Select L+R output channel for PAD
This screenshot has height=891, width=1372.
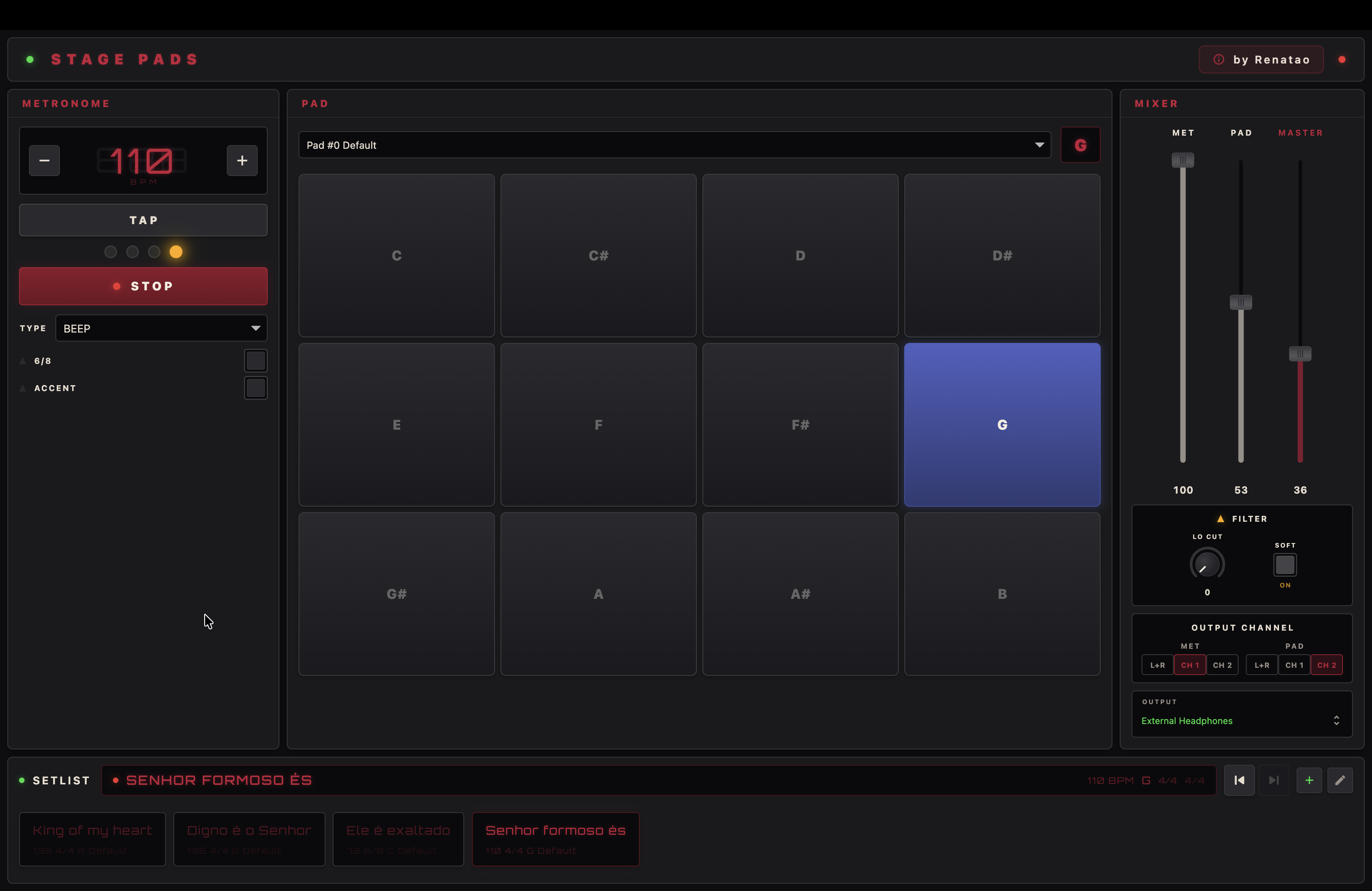click(x=1261, y=665)
